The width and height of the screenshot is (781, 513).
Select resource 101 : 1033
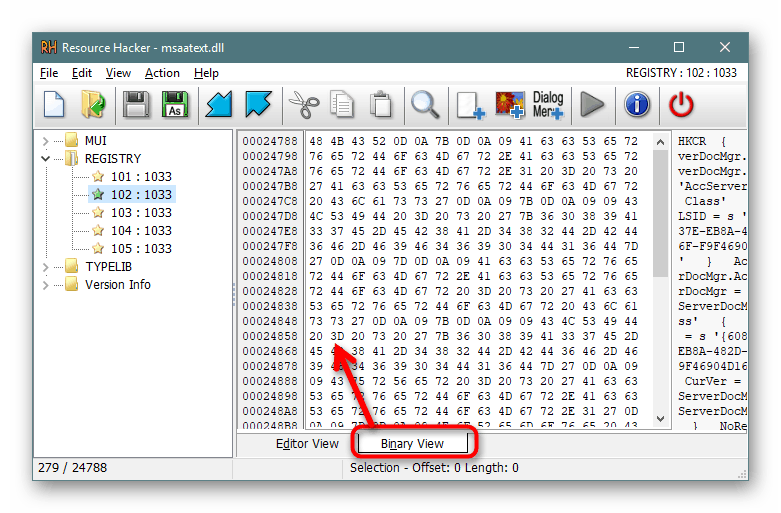pos(141,177)
